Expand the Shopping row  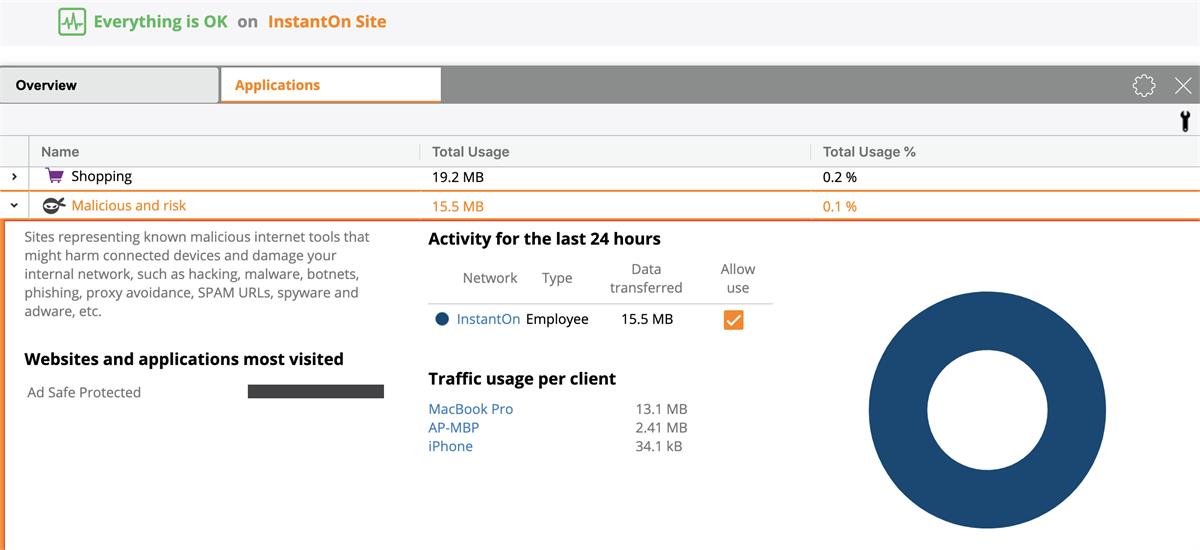click(14, 176)
